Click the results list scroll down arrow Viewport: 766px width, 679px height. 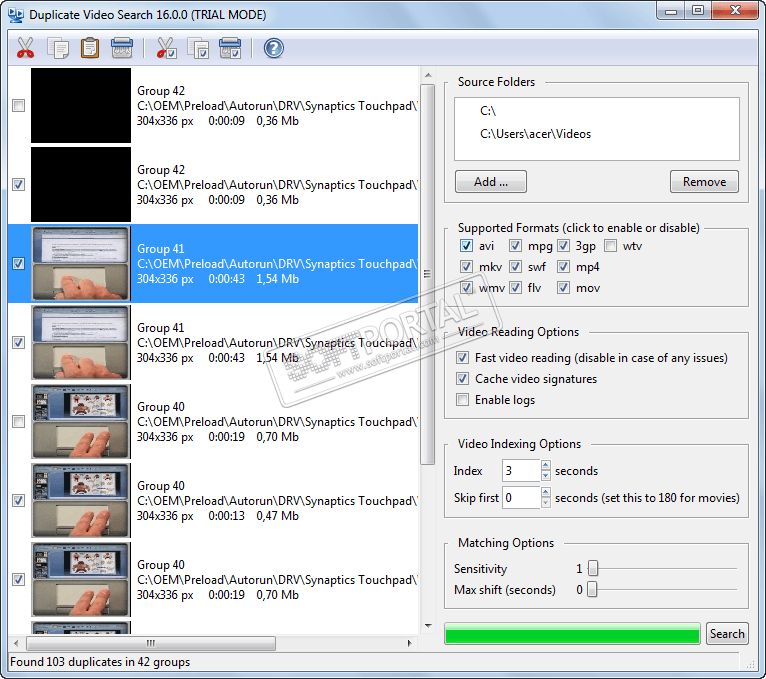click(x=428, y=626)
